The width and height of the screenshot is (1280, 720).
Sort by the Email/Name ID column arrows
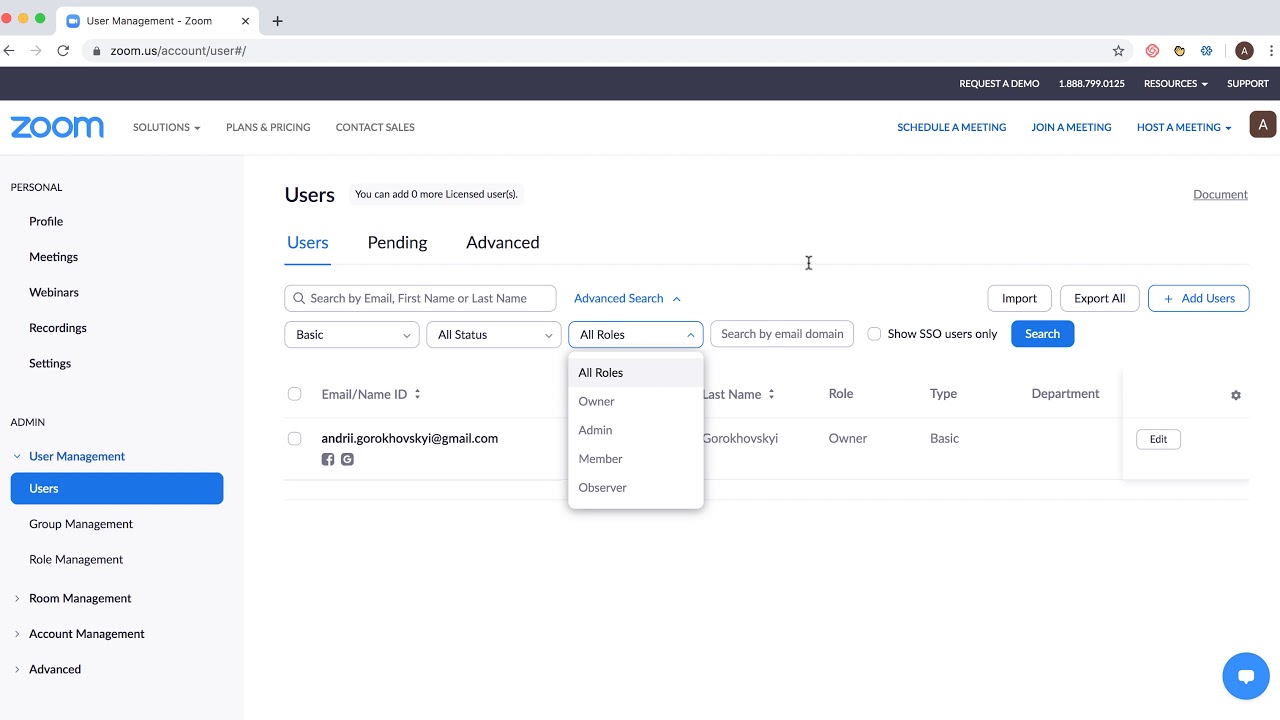(x=417, y=394)
